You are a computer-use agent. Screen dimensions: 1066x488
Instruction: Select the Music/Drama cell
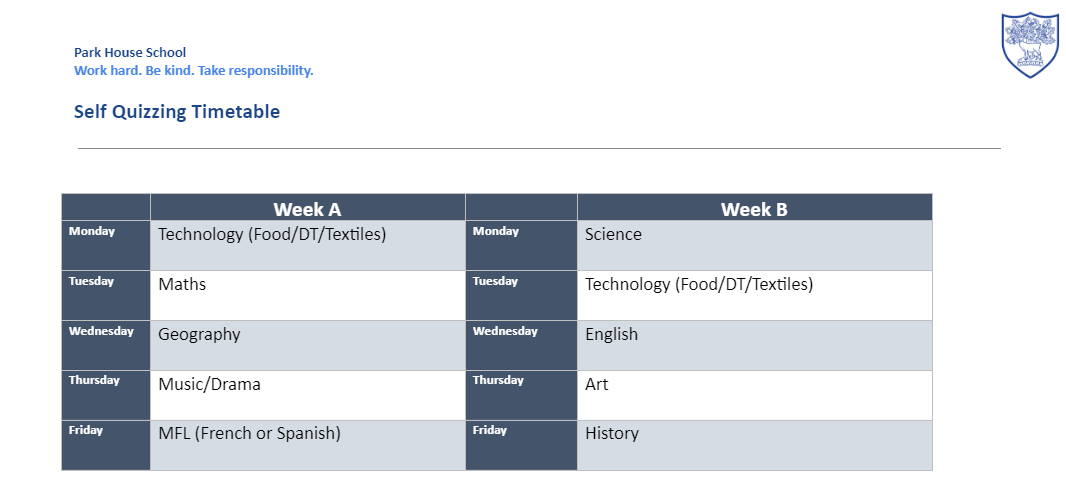point(308,395)
